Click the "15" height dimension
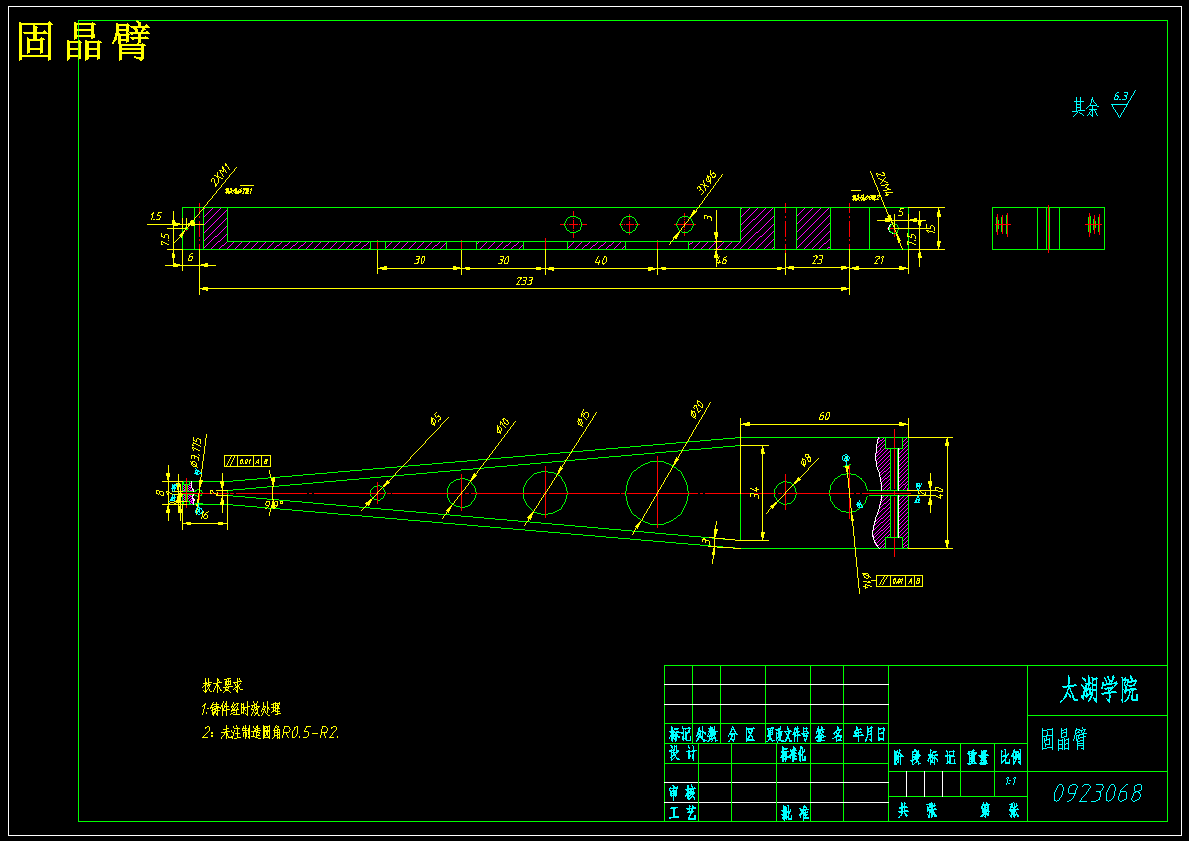This screenshot has width=1189, height=841. pyautogui.click(x=932, y=227)
